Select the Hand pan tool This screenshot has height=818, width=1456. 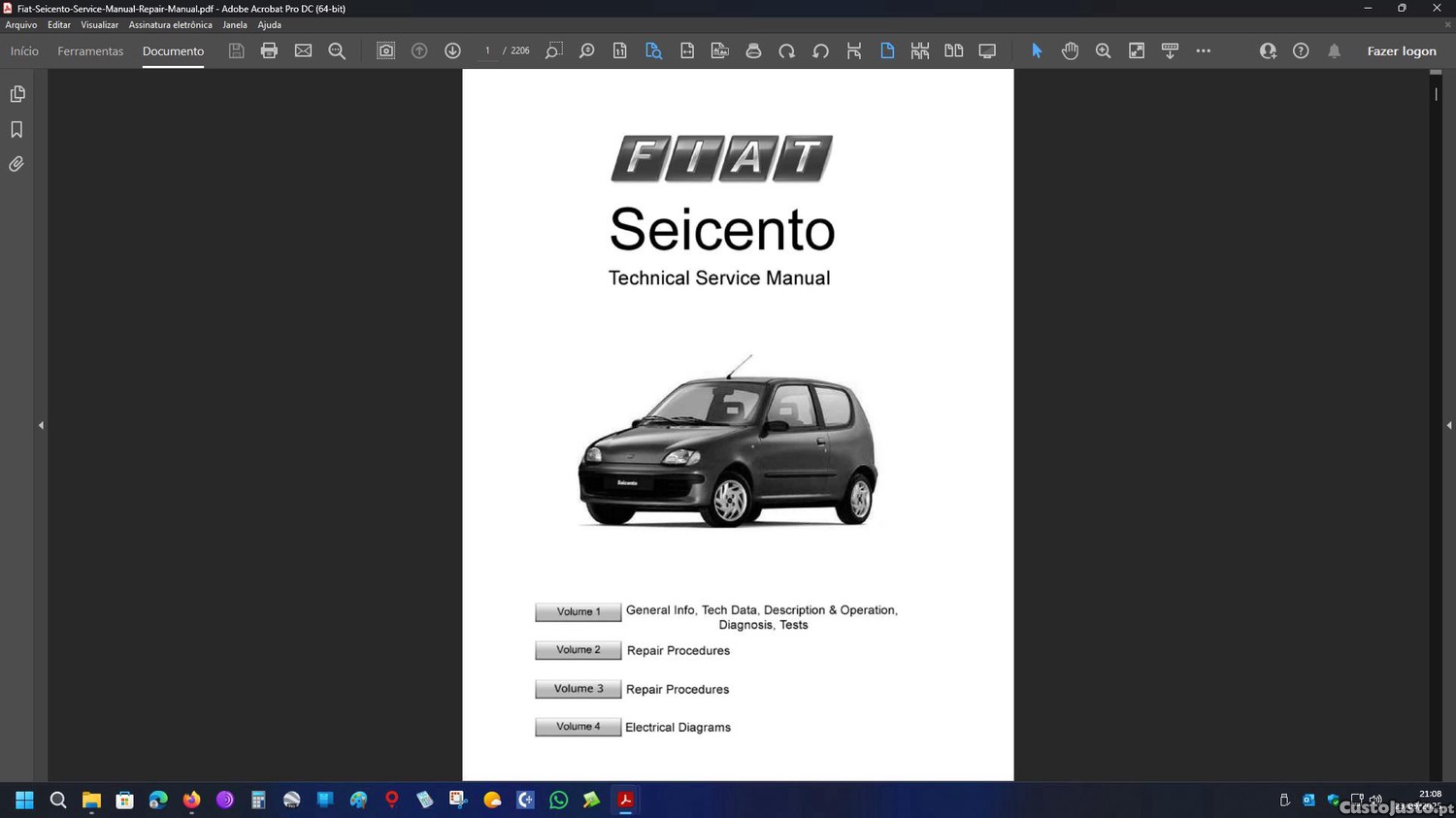click(x=1070, y=50)
